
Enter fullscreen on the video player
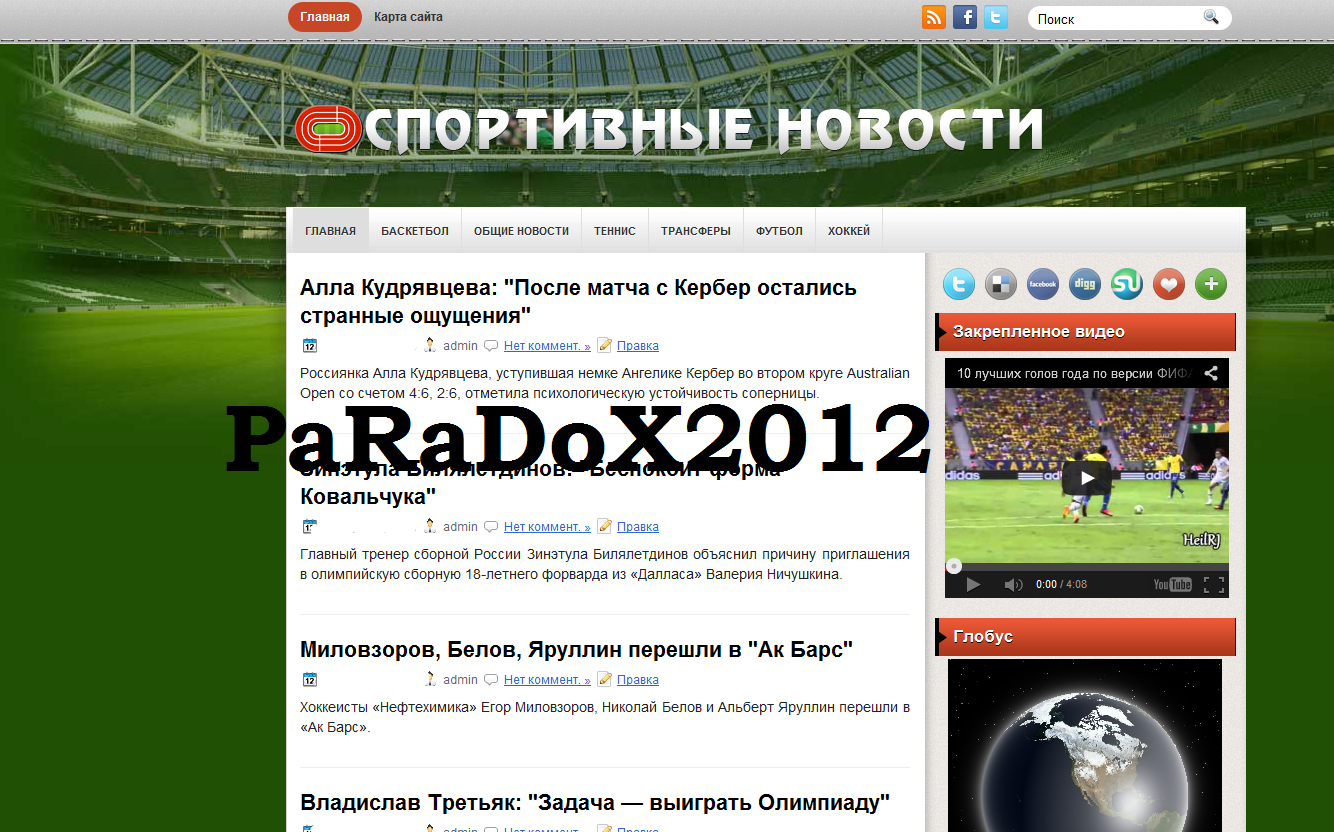click(1213, 584)
